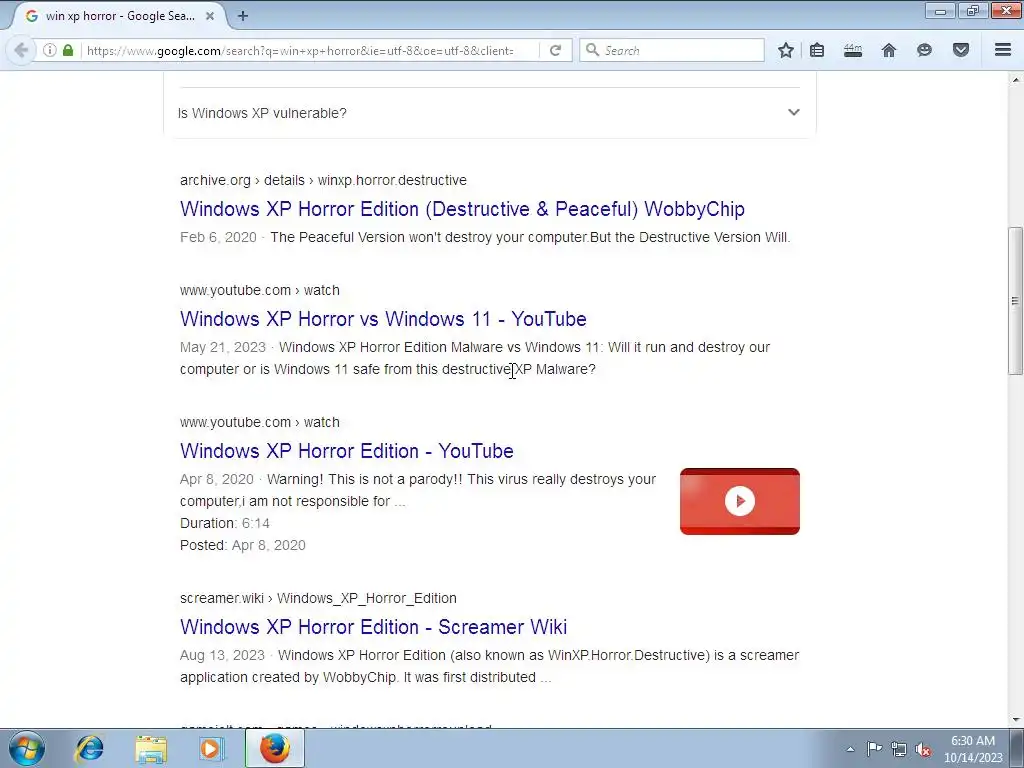The width and height of the screenshot is (1024, 768).
Task: Open 'Windows XP Horror Edition (Destructive & Peaceful) WobbyChip' link
Action: (x=462, y=209)
